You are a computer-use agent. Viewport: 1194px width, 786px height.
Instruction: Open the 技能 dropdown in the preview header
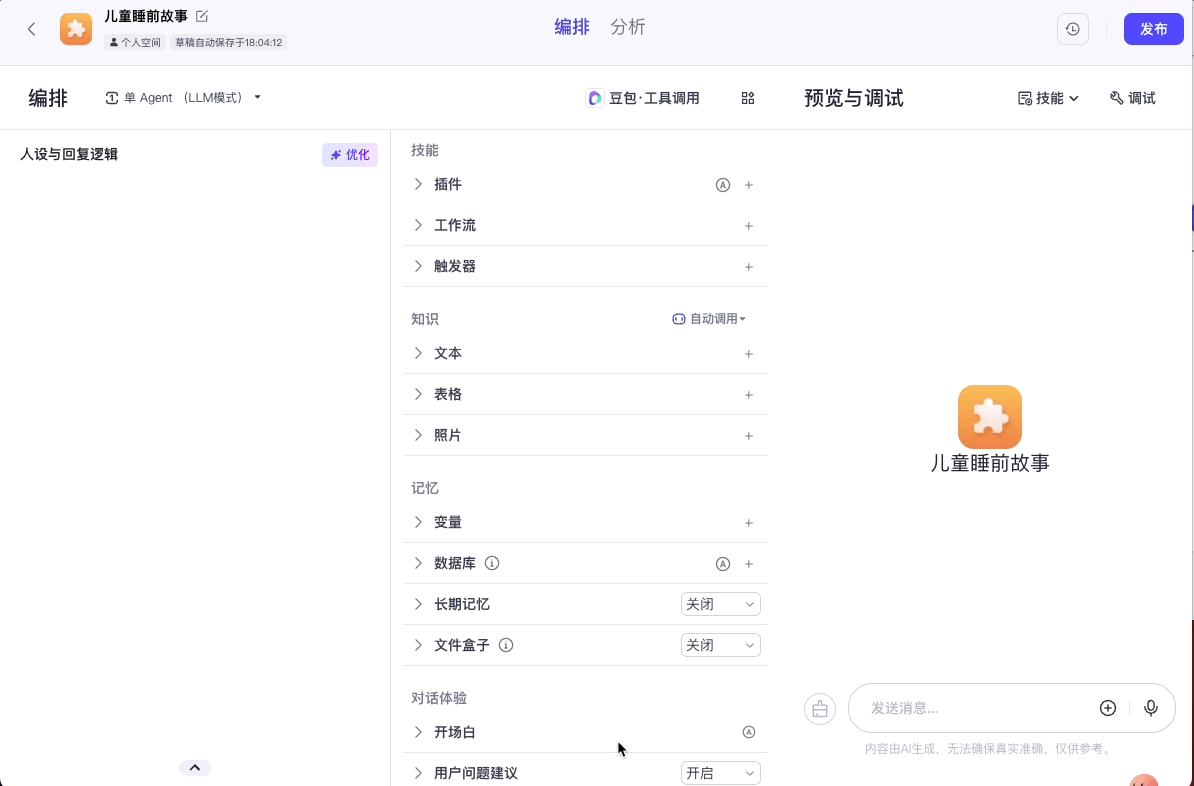[1046, 97]
